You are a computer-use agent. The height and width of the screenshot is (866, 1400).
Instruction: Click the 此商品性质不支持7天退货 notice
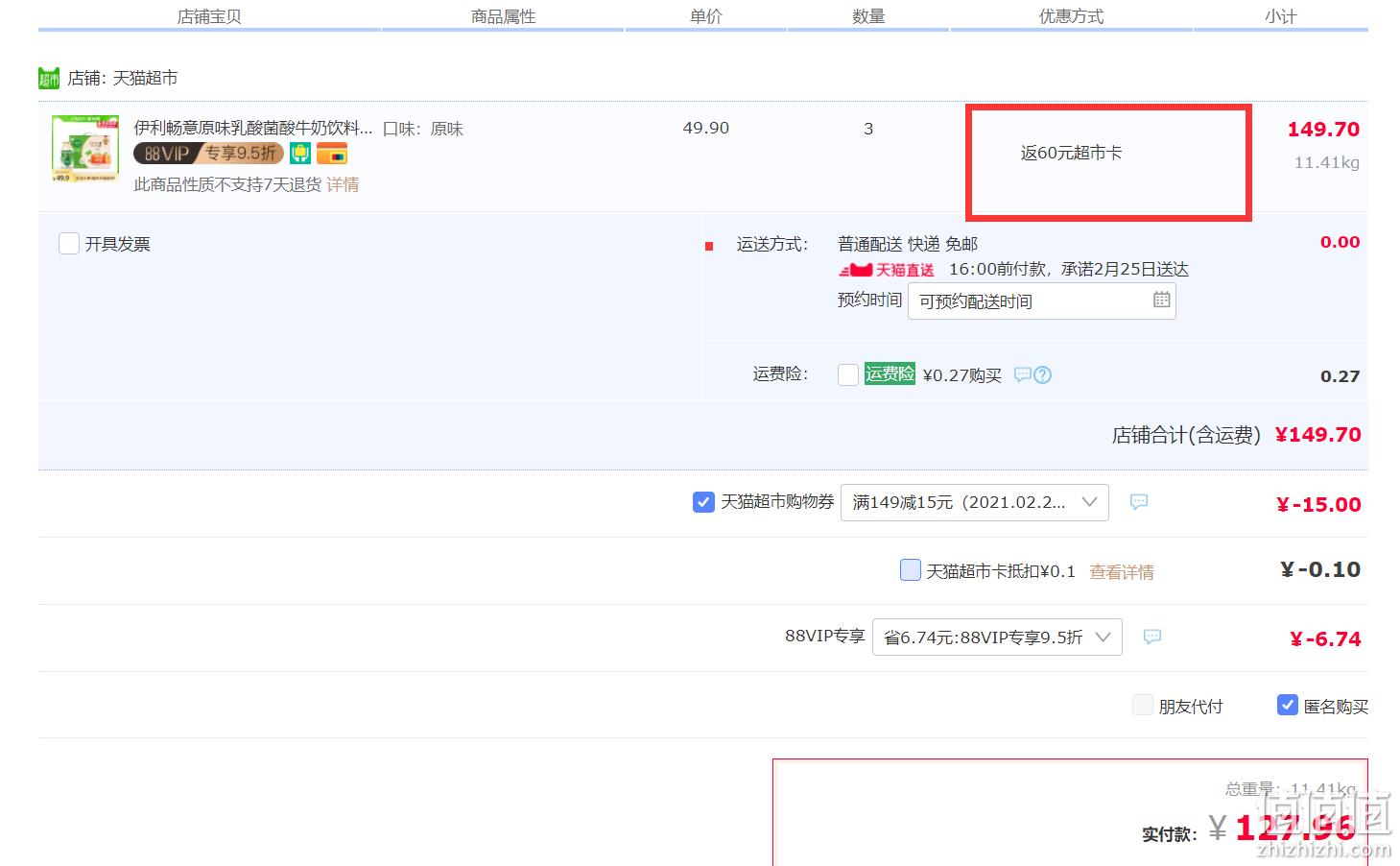click(x=227, y=184)
